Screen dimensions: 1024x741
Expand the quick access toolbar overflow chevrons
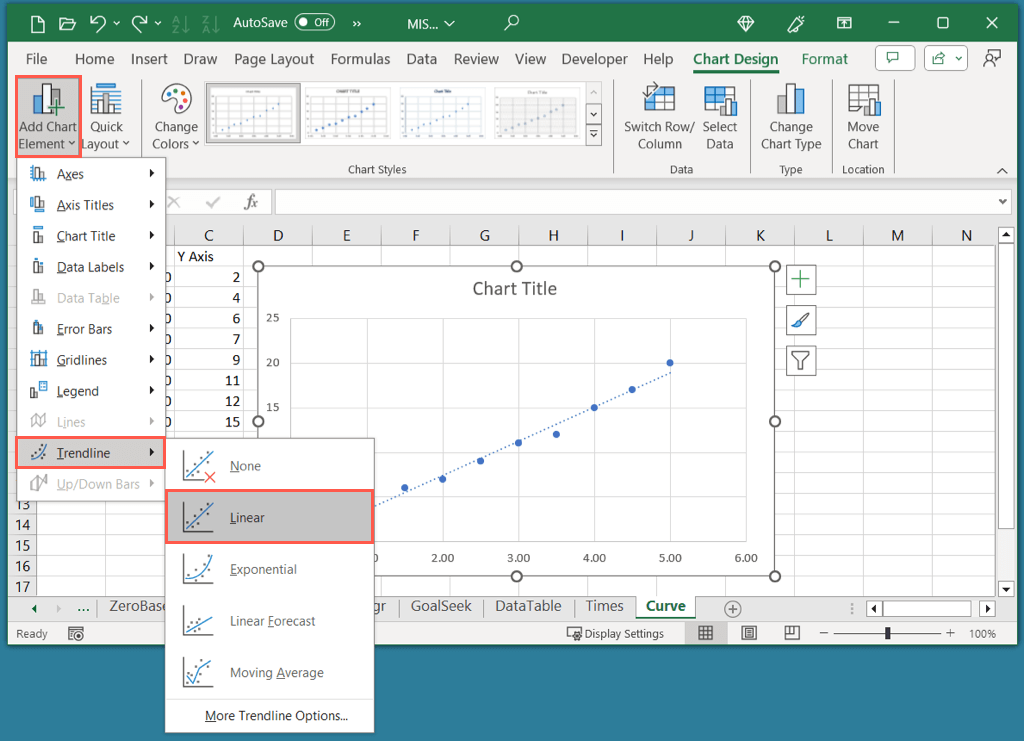tap(357, 24)
